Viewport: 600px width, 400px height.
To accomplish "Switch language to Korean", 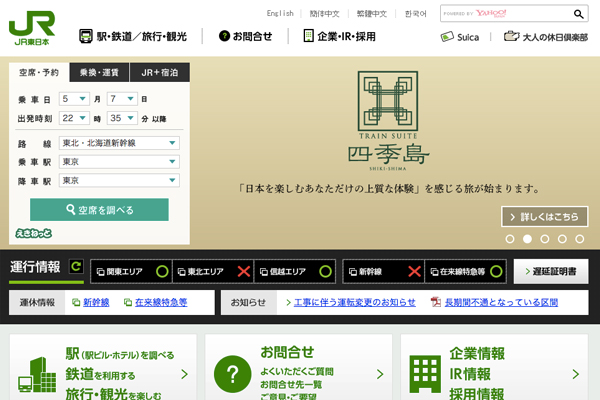I will [416, 14].
